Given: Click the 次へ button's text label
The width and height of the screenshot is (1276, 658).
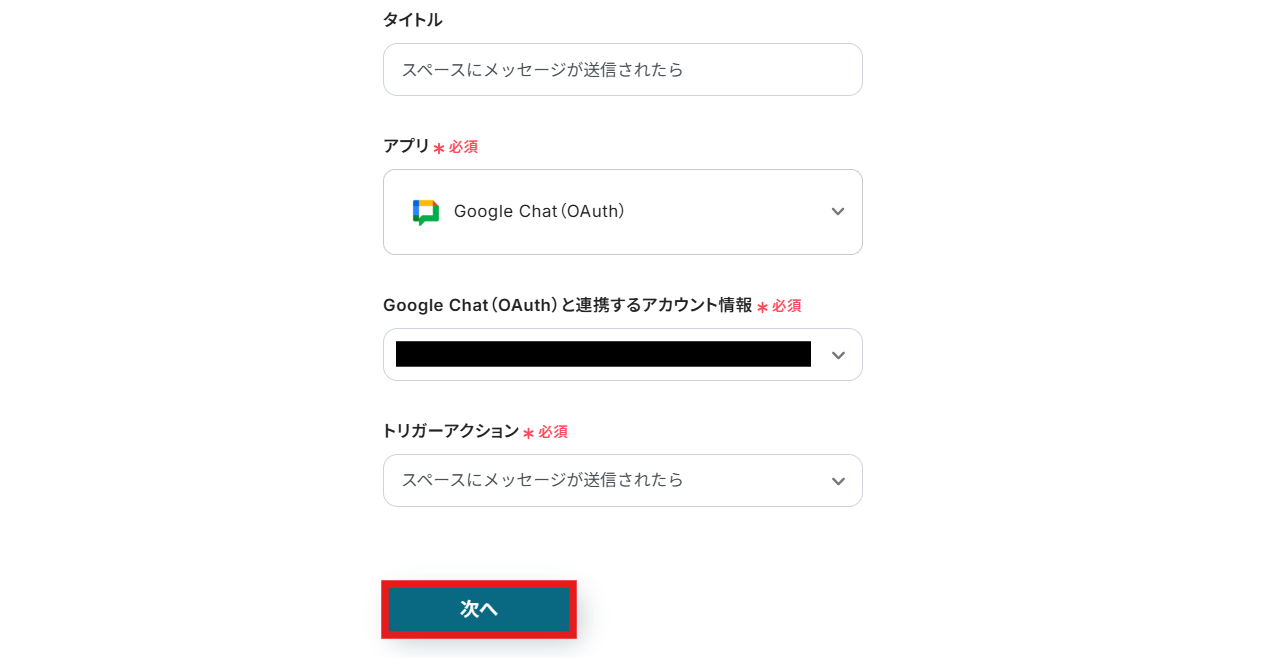Looking at the screenshot, I should [x=479, y=609].
